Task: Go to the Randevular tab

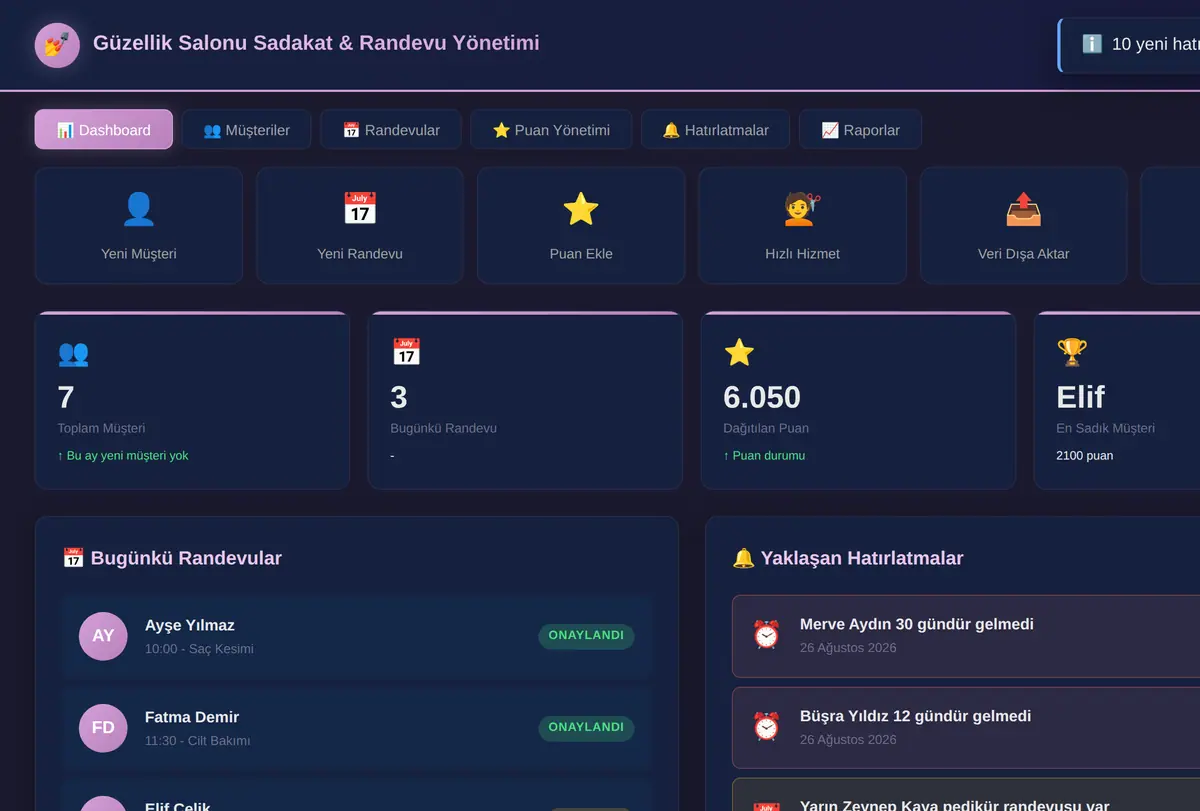Action: (391, 129)
